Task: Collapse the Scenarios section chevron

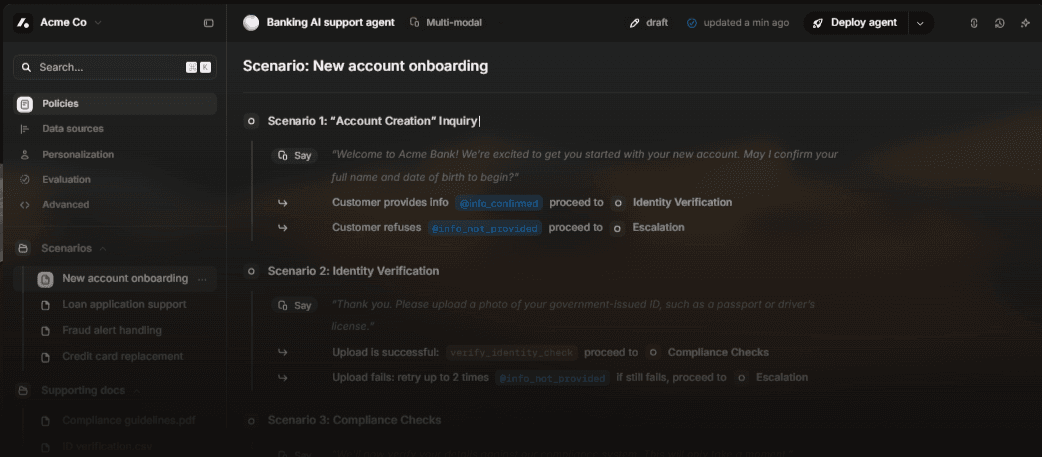Action: (103, 248)
